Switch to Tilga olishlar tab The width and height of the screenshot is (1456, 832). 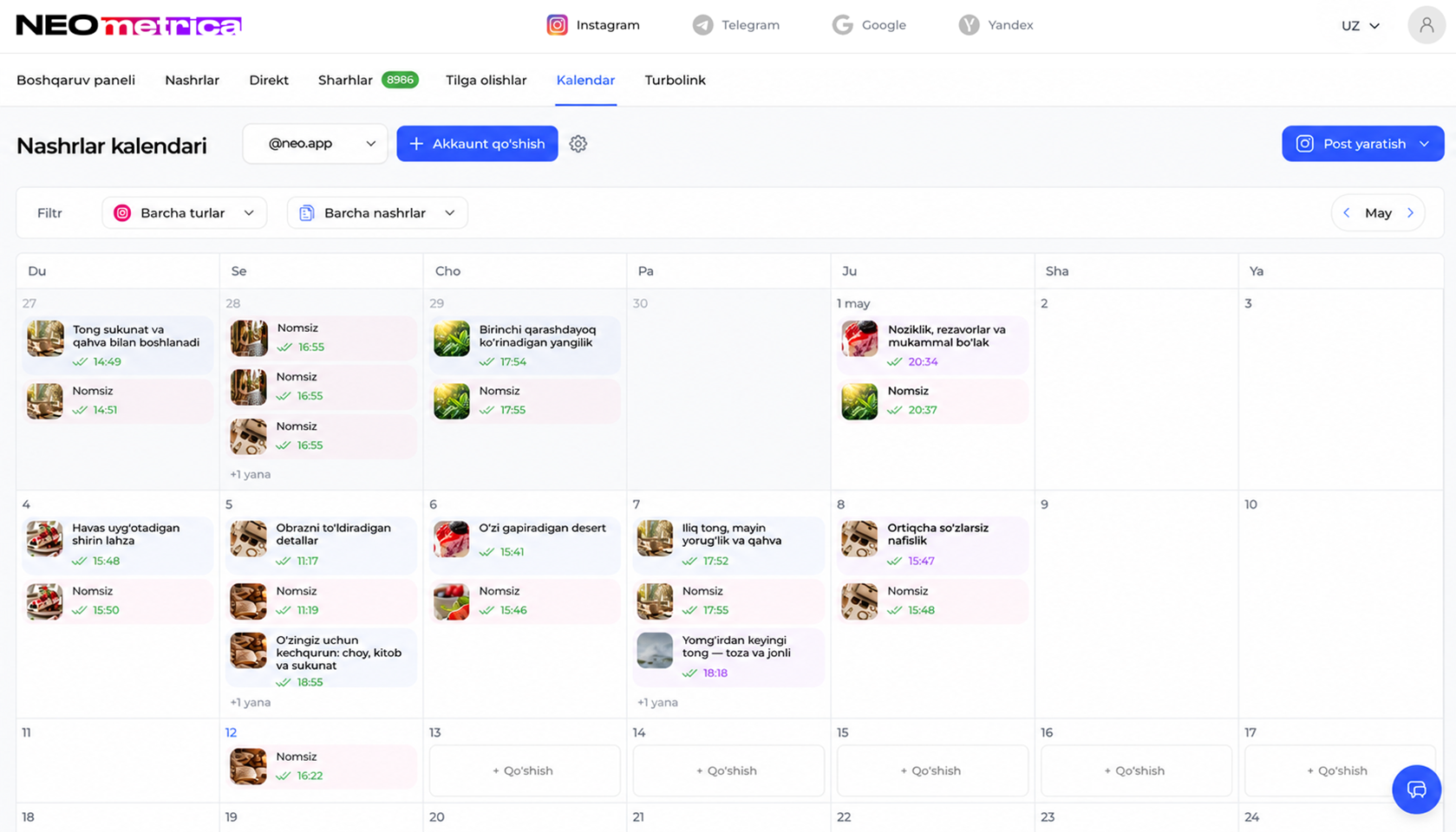point(486,80)
